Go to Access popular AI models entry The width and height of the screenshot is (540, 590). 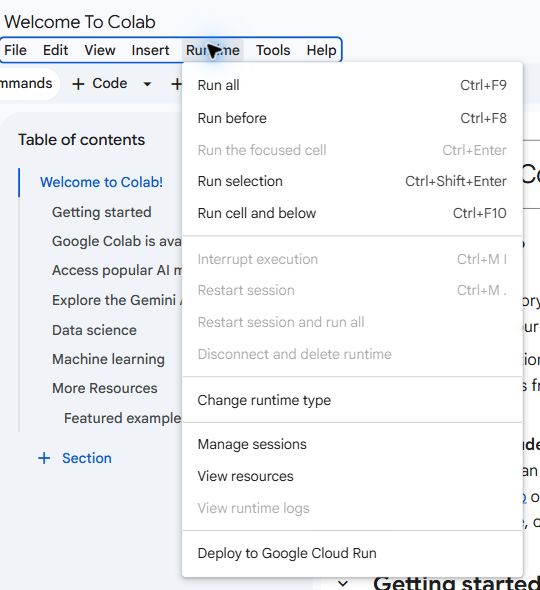[x=117, y=270]
